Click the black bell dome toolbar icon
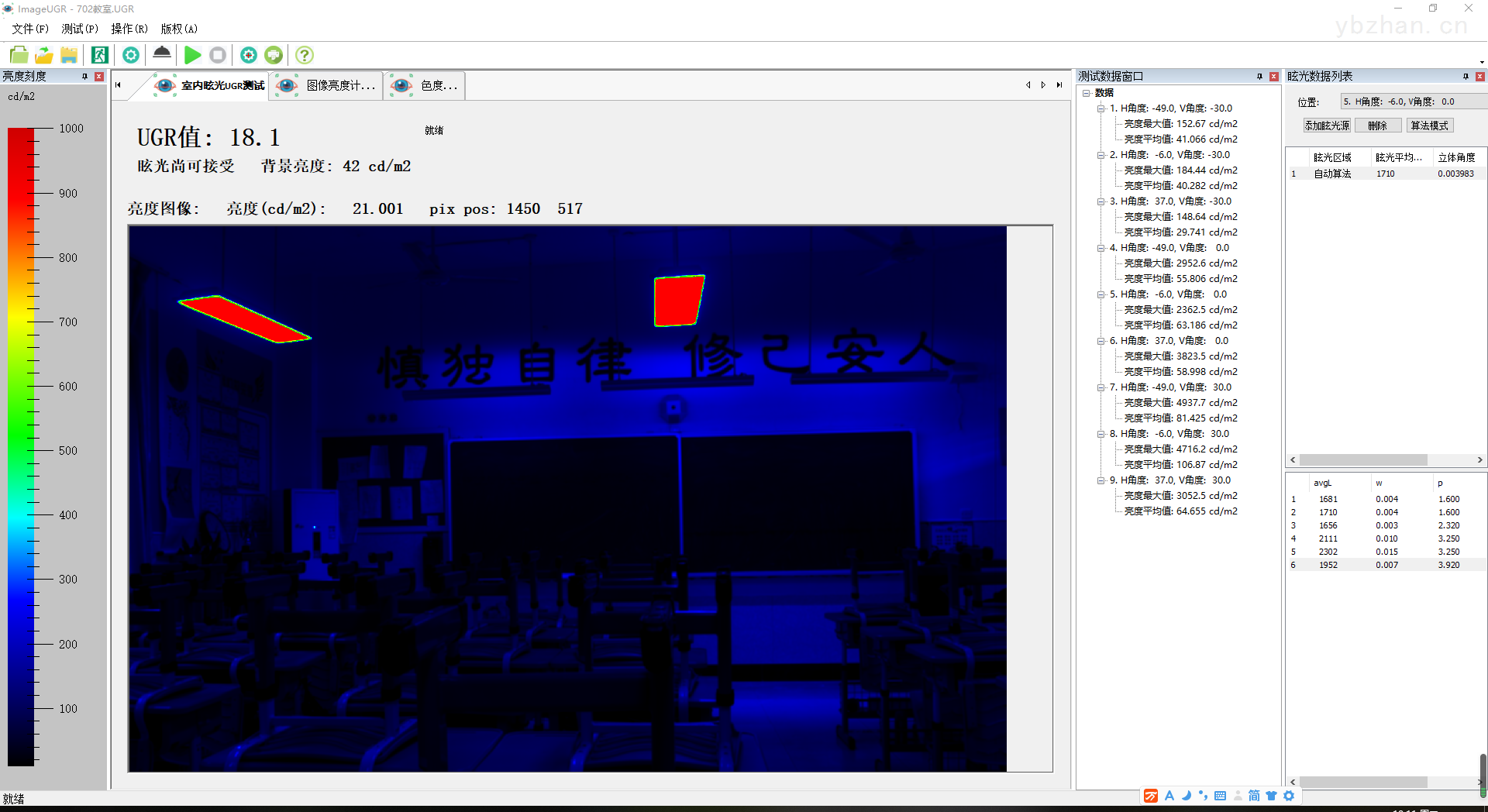This screenshot has height=812, width=1488. point(162,53)
